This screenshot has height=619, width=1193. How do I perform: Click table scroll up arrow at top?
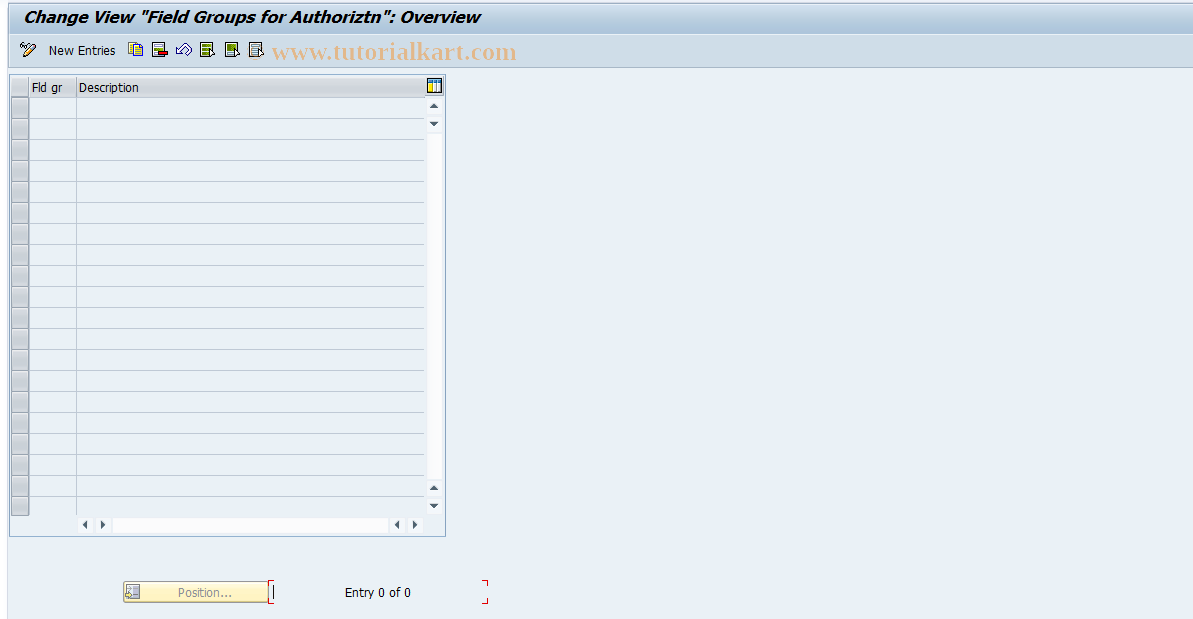(x=434, y=106)
